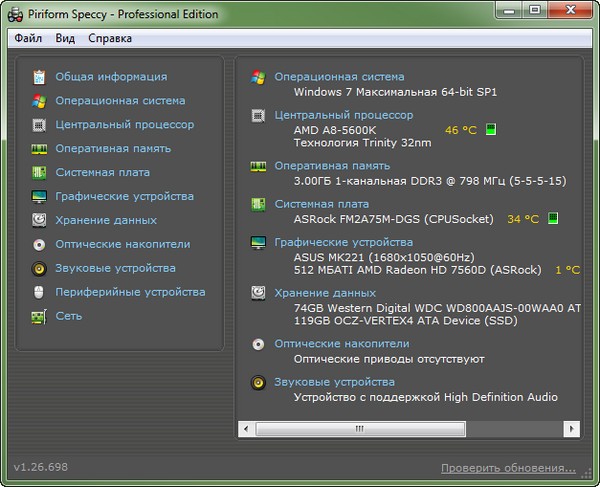Viewport: 600px width, 487px height.
Task: Click the motherboard temperature indicator icon
Action: 553,218
